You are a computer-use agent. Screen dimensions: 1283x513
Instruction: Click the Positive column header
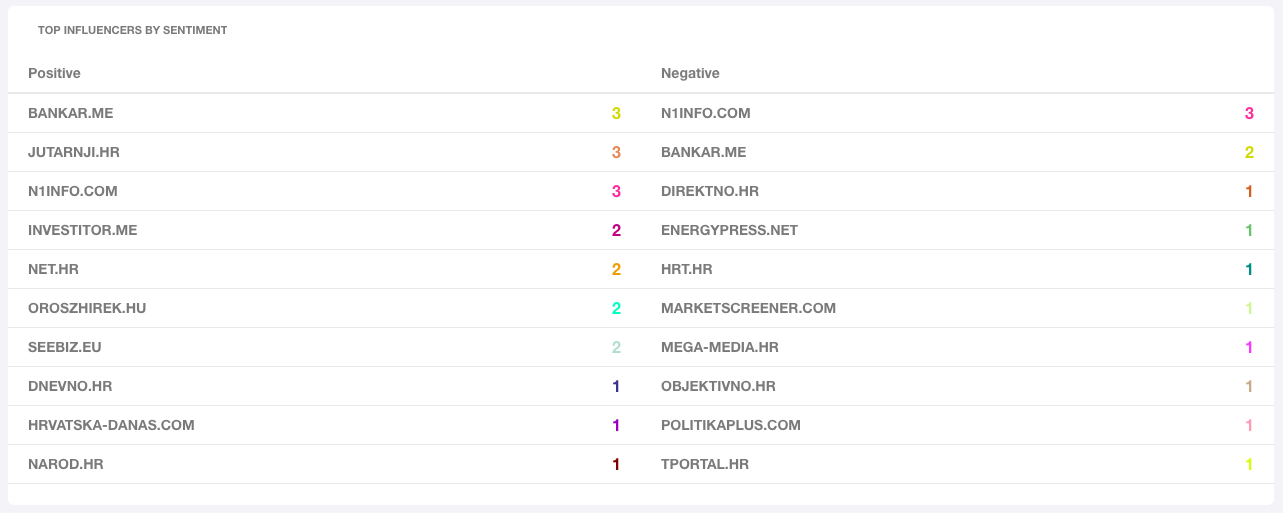54,73
